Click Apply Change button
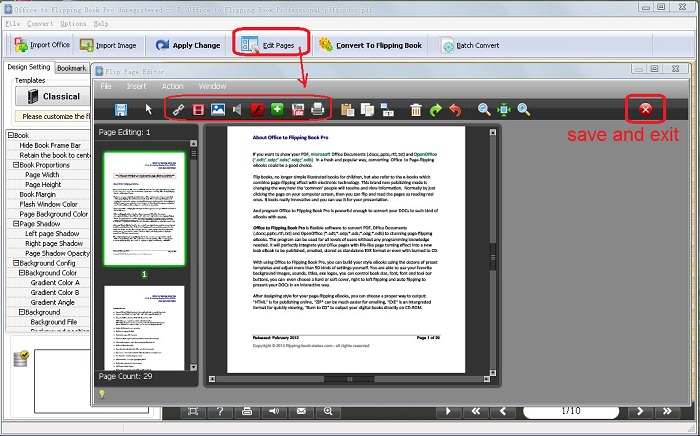This screenshot has height=436, width=700. [x=188, y=45]
